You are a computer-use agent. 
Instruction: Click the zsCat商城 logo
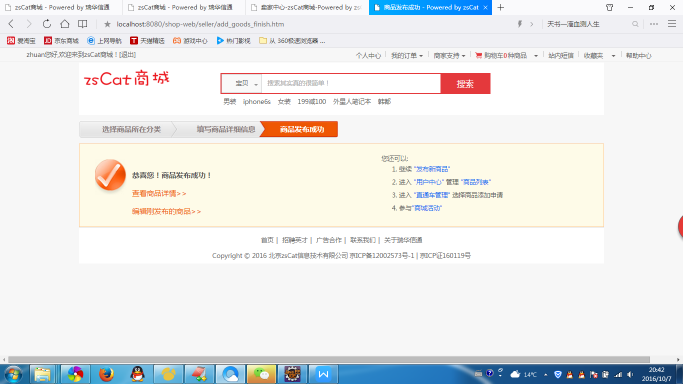point(126,79)
